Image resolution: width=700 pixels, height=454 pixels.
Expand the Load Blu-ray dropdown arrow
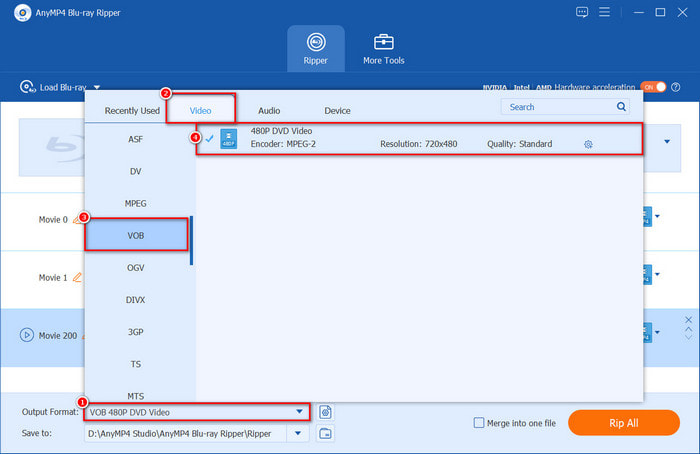click(97, 87)
